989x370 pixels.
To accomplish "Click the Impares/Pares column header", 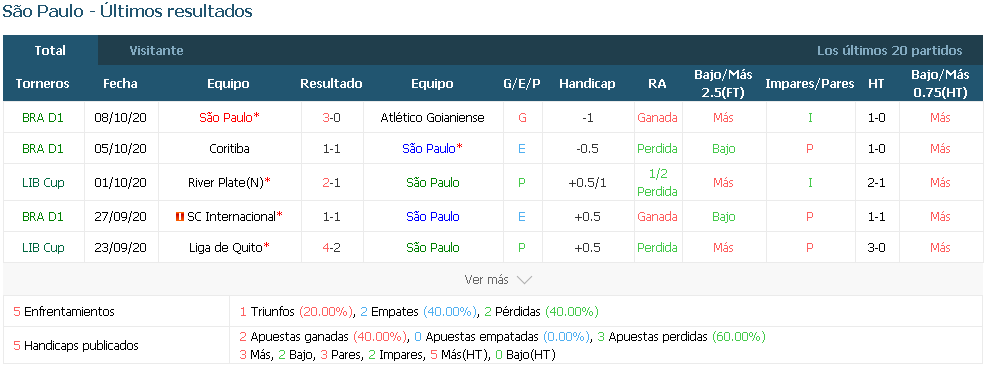I will pos(810,84).
